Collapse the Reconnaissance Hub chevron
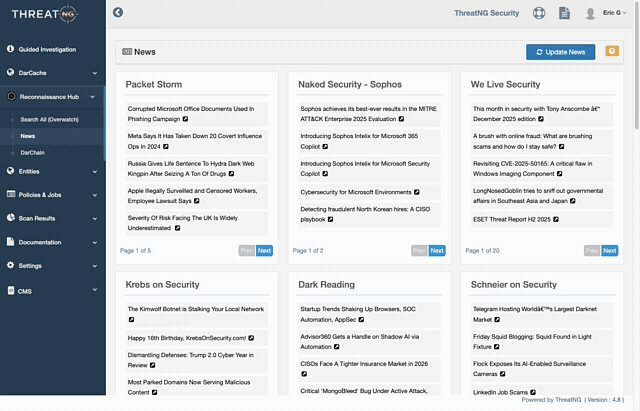 coord(93,97)
